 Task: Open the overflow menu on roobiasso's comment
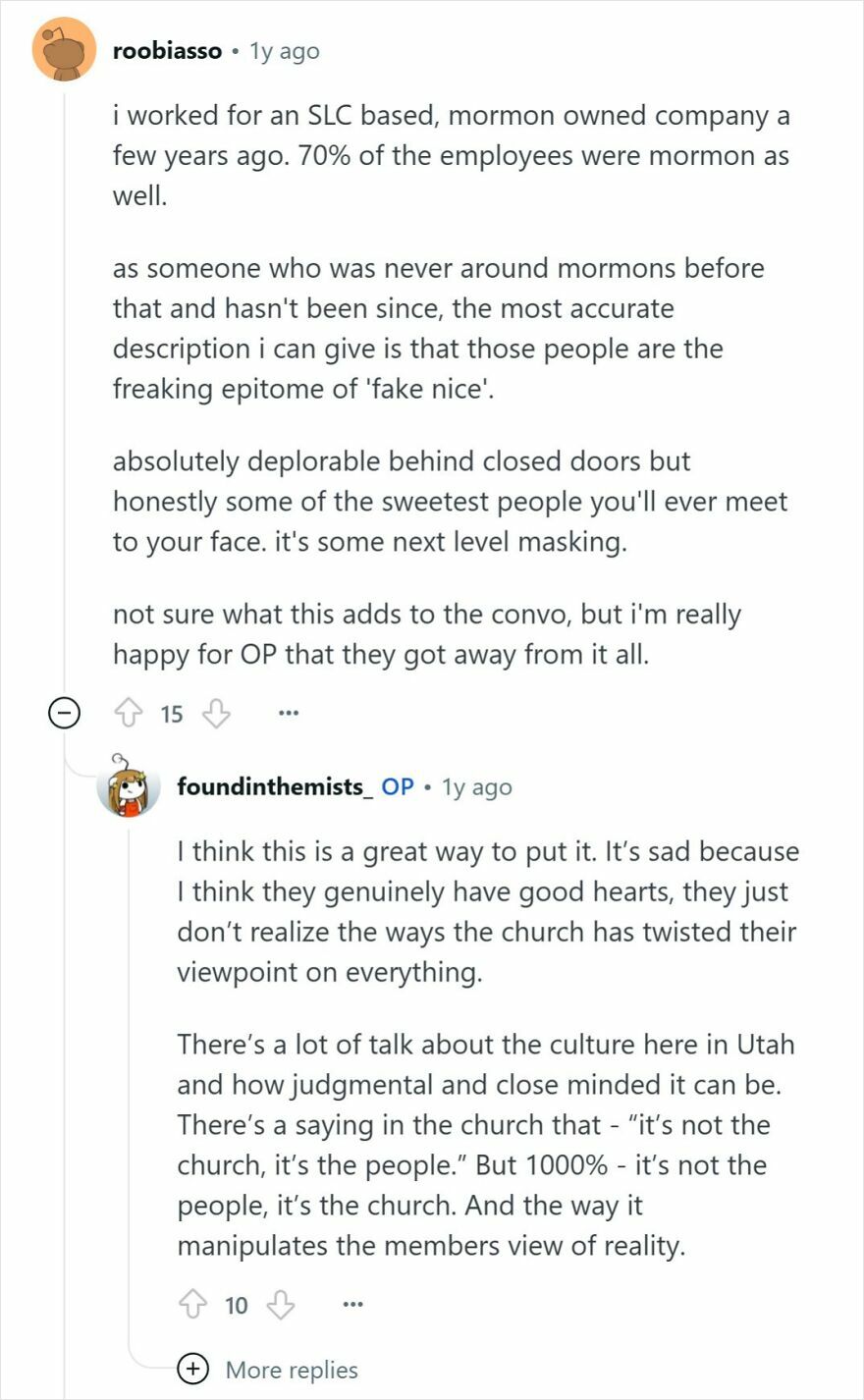[x=288, y=715]
